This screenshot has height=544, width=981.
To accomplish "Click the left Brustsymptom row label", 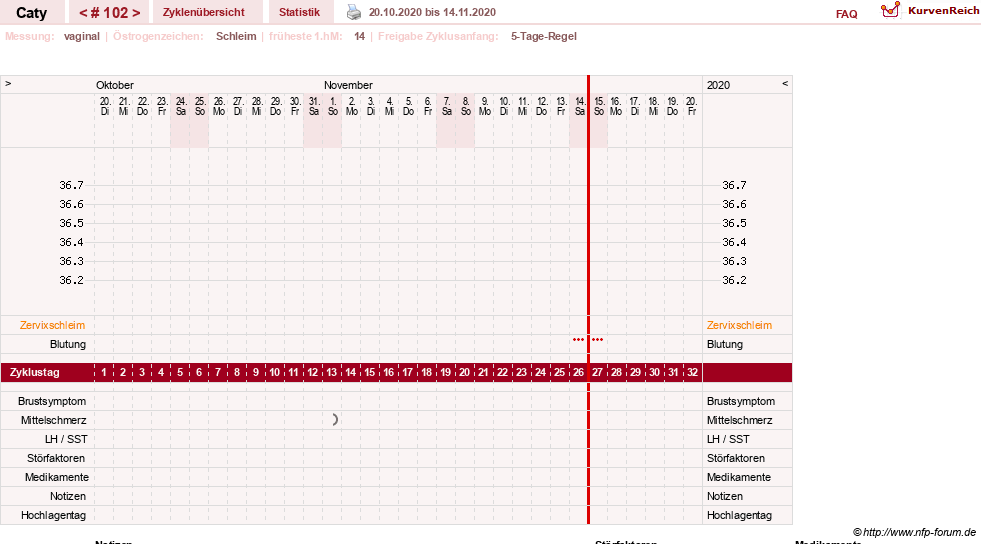I will [x=52, y=401].
